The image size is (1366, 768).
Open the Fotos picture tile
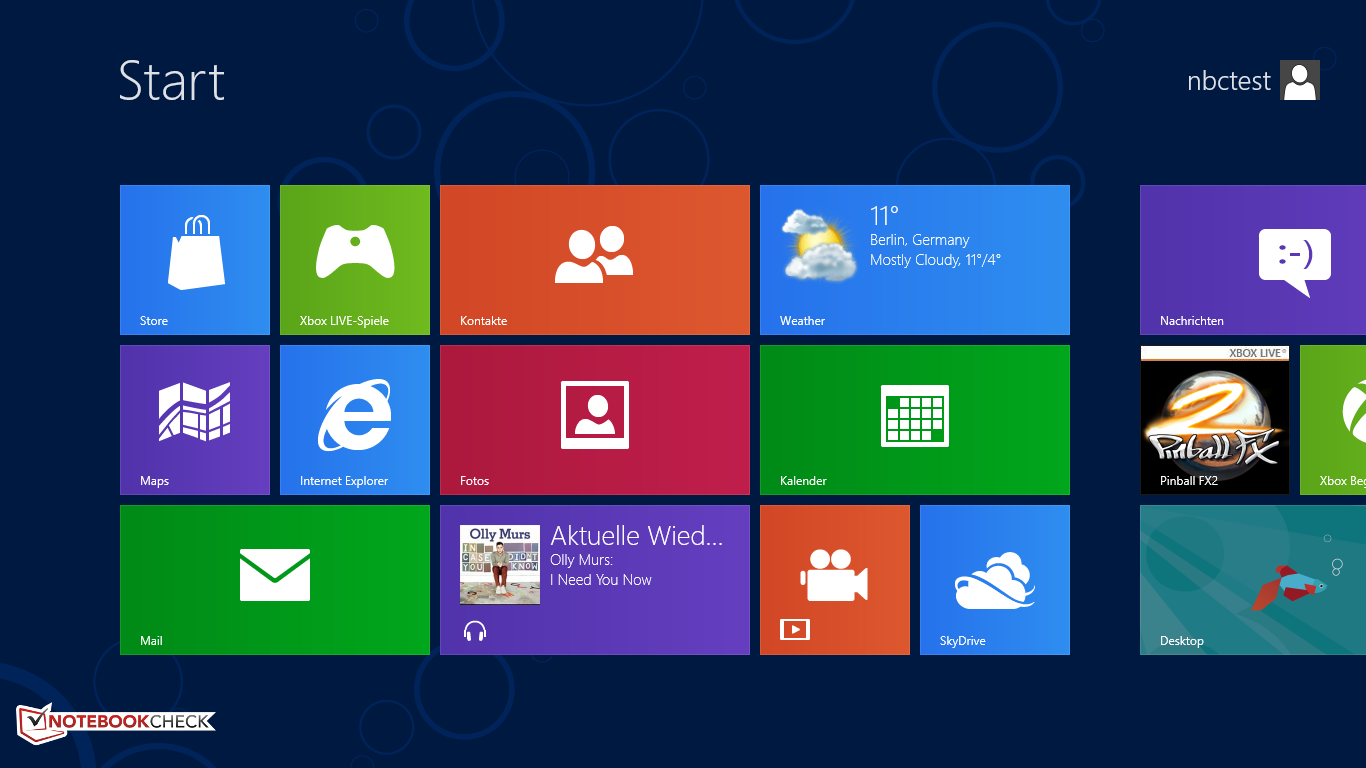click(595, 420)
